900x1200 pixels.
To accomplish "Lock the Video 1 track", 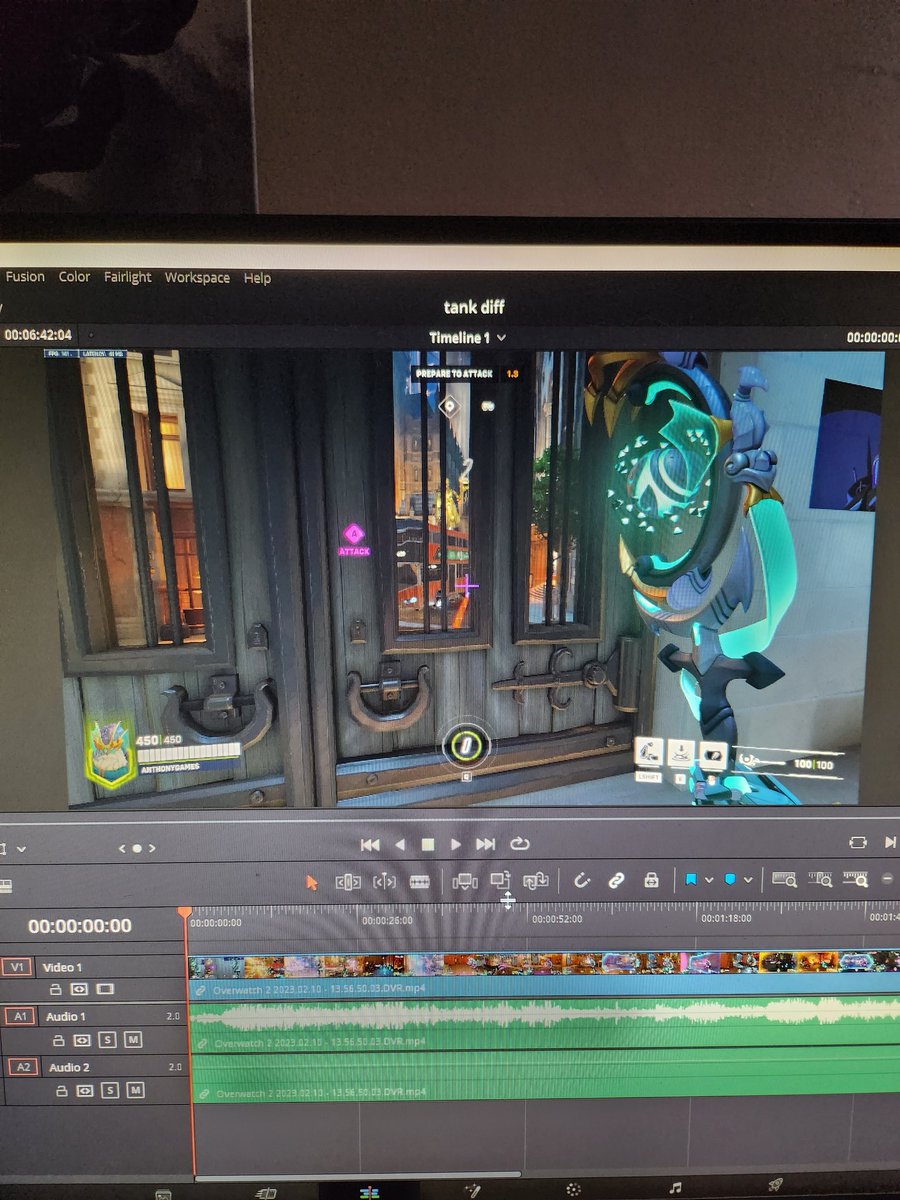I will tap(57, 989).
